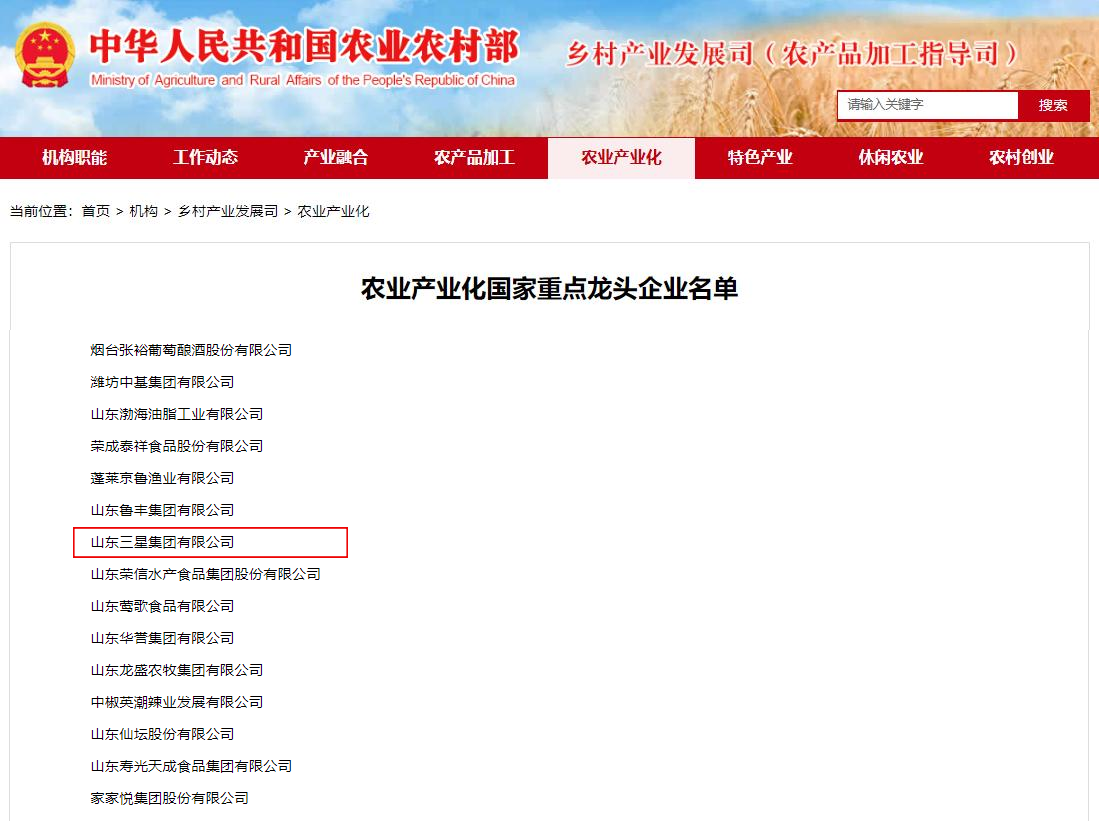Go to the 农产品加工 section
This screenshot has width=1099, height=821.
click(474, 158)
